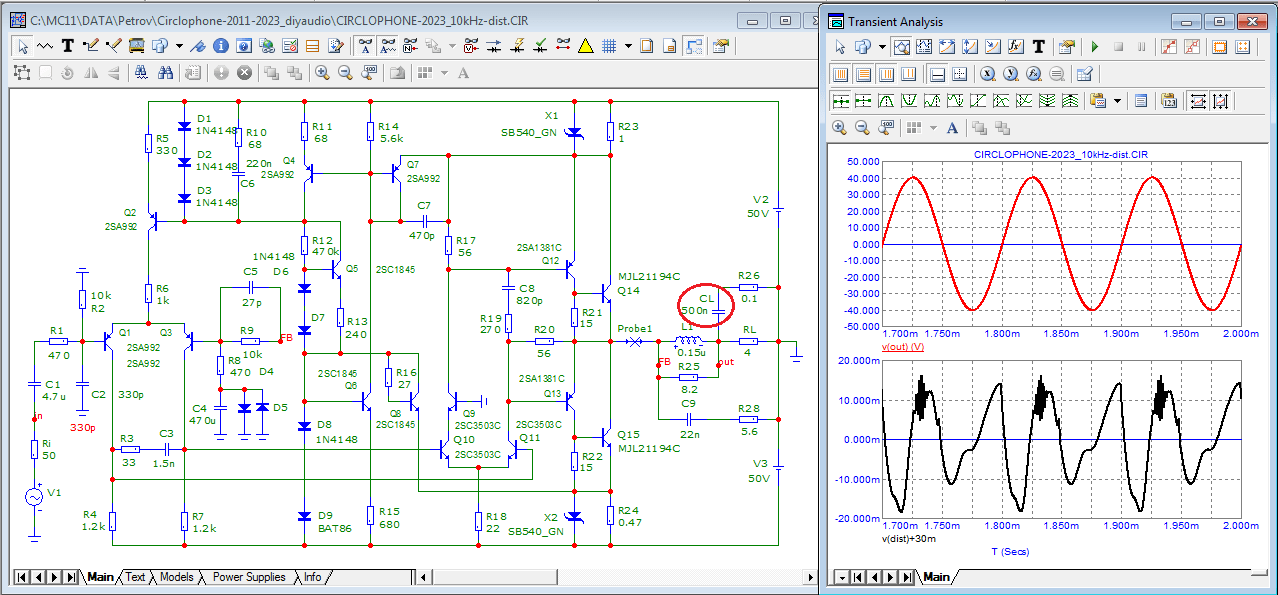Image resolution: width=1278 pixels, height=595 pixels.
Task: Click the Peak cursor function icon
Action: pyautogui.click(x=886, y=101)
